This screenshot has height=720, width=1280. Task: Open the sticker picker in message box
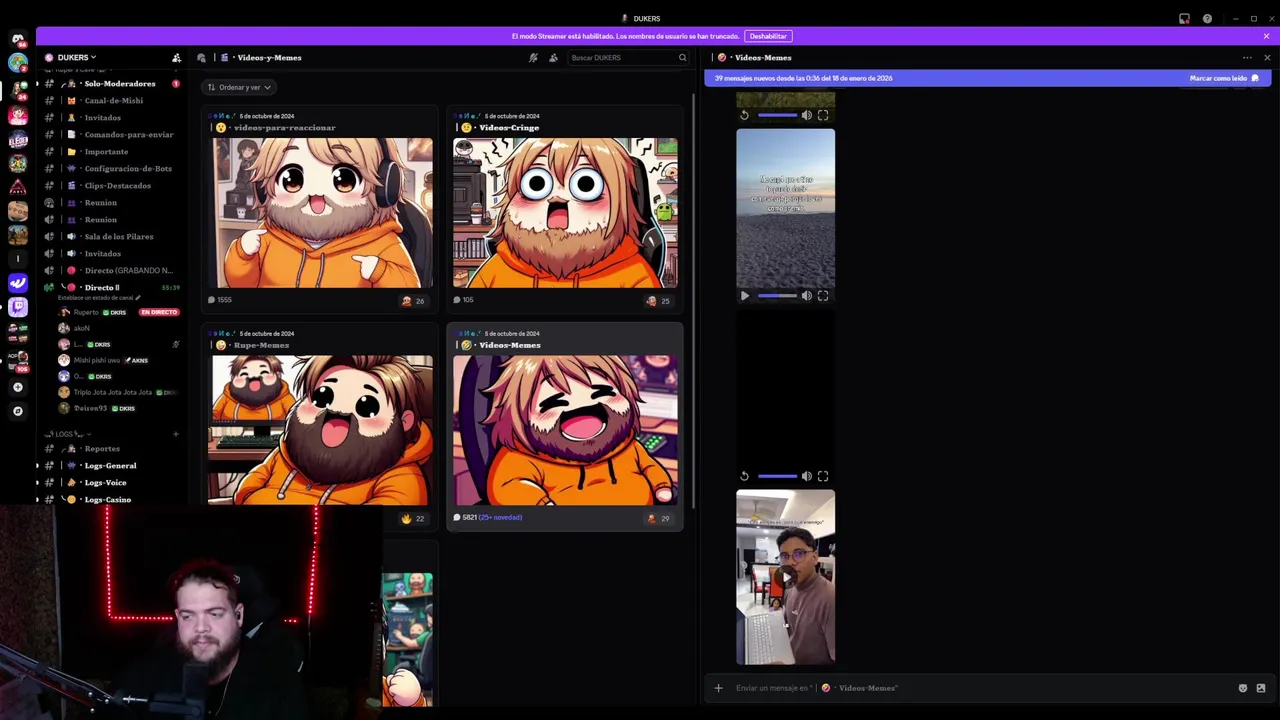point(1243,688)
